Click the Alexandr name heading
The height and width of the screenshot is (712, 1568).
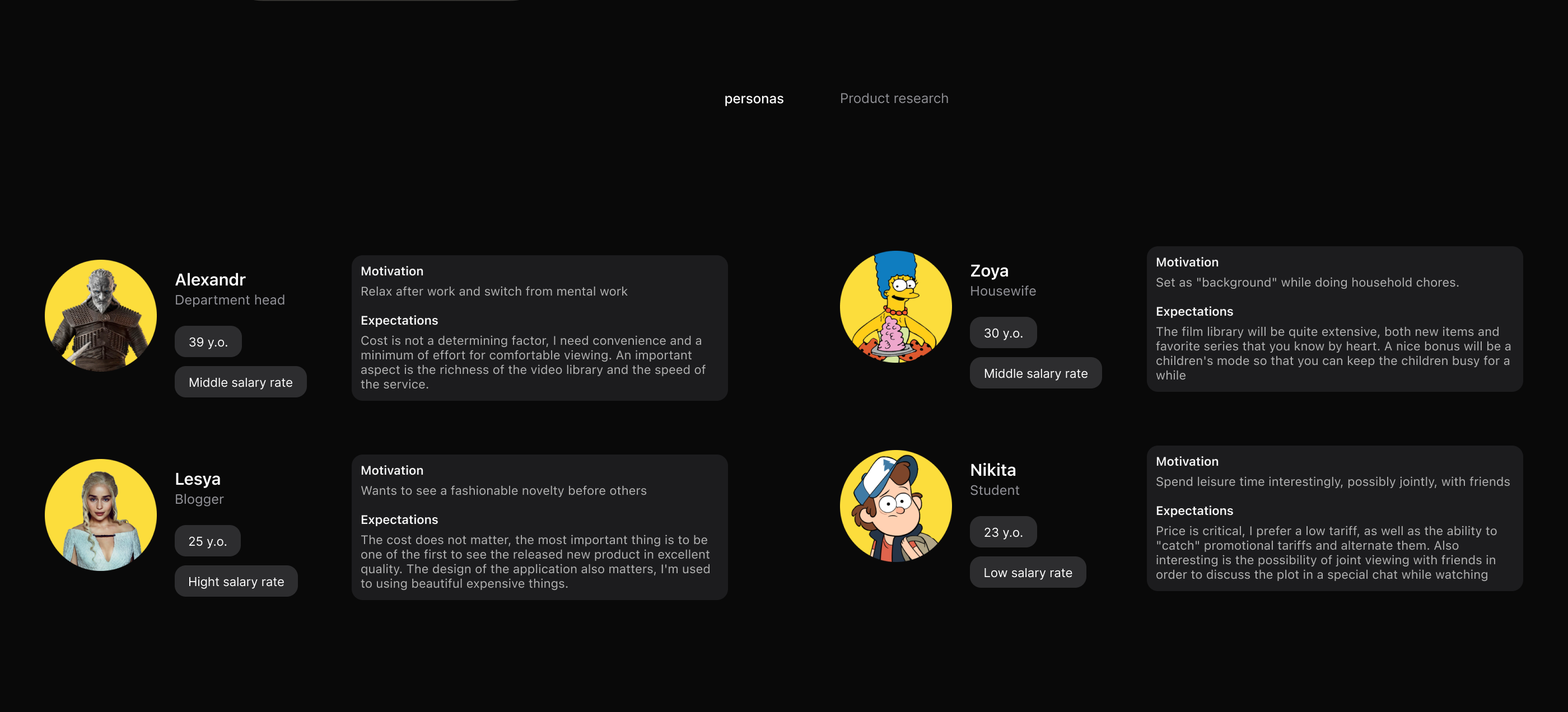[210, 279]
